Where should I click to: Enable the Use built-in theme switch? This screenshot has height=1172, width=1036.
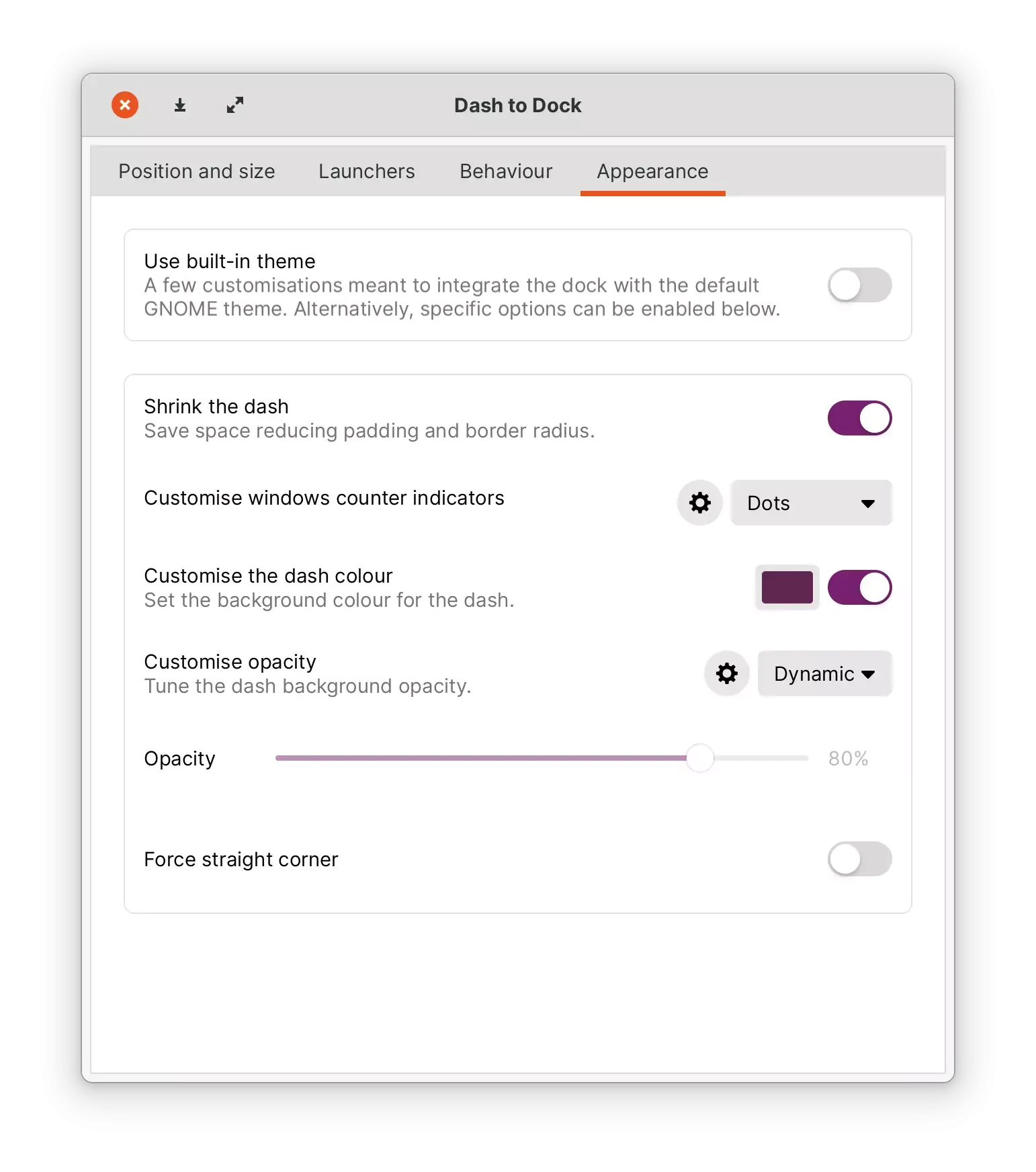859,285
